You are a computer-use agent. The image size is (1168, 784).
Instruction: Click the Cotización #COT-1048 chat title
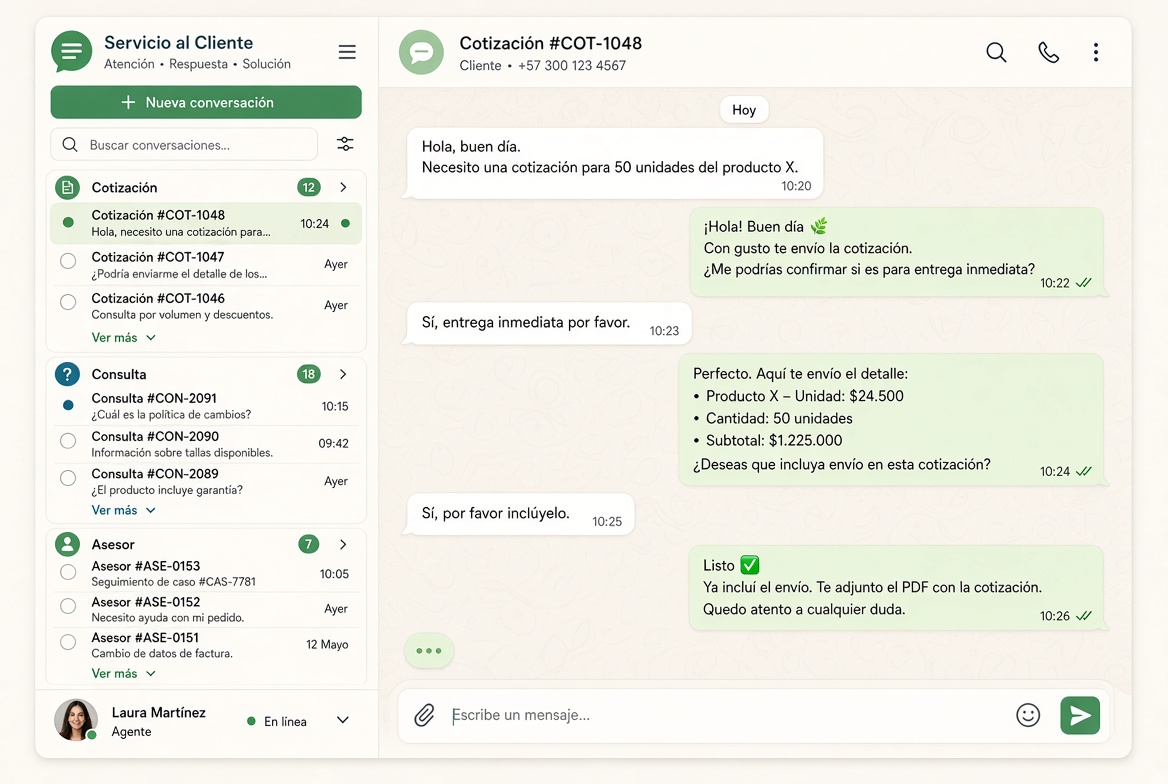(x=550, y=43)
